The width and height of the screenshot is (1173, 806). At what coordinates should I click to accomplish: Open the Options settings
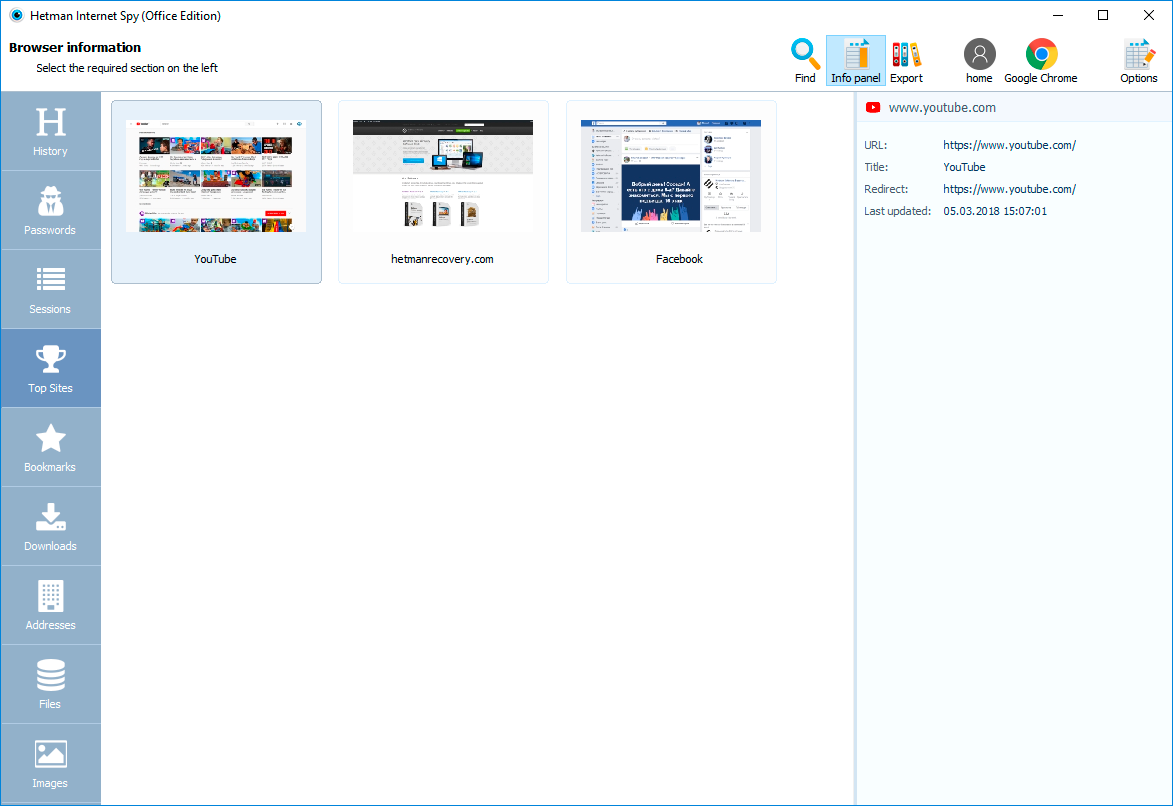coord(1139,61)
